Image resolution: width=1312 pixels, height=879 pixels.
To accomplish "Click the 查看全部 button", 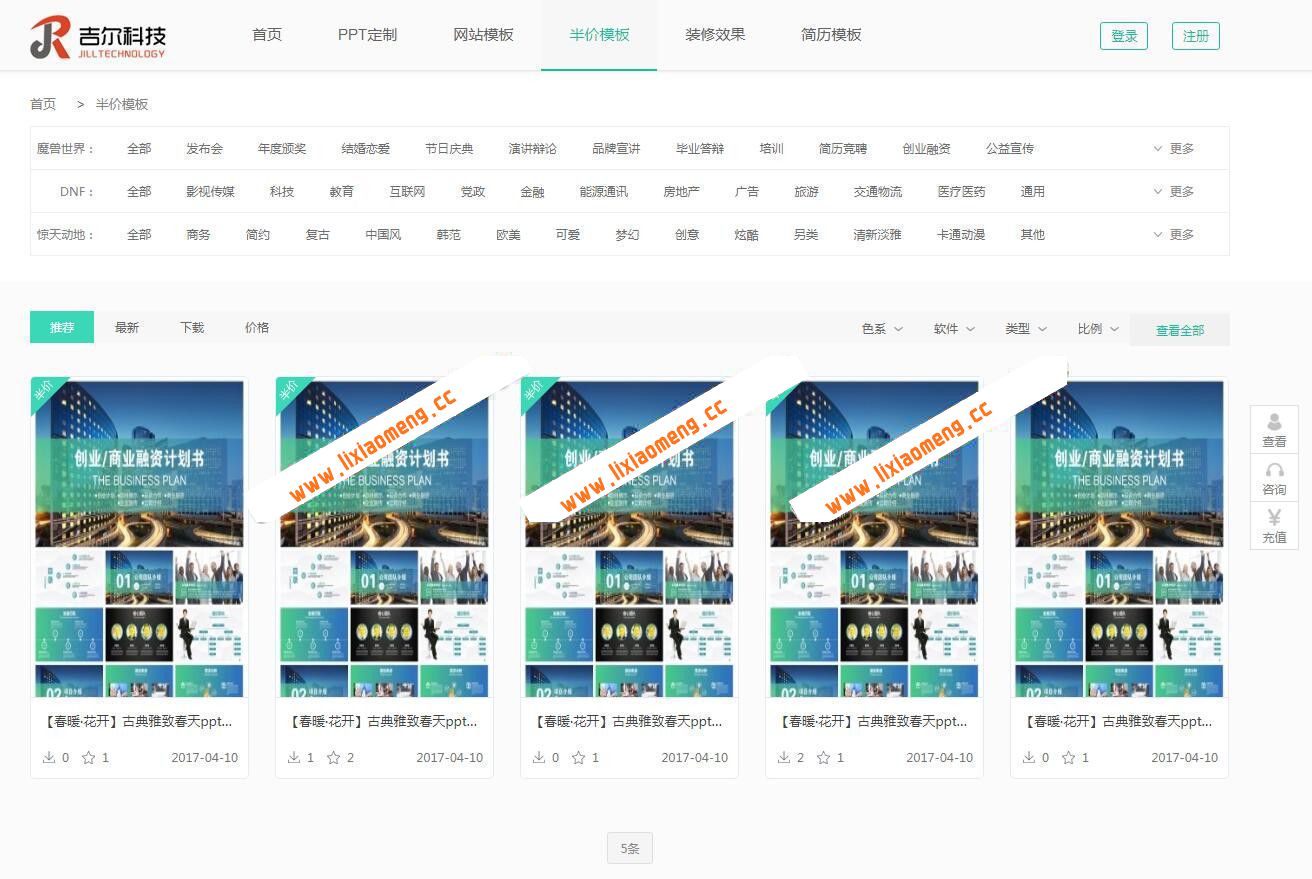I will (x=1180, y=328).
